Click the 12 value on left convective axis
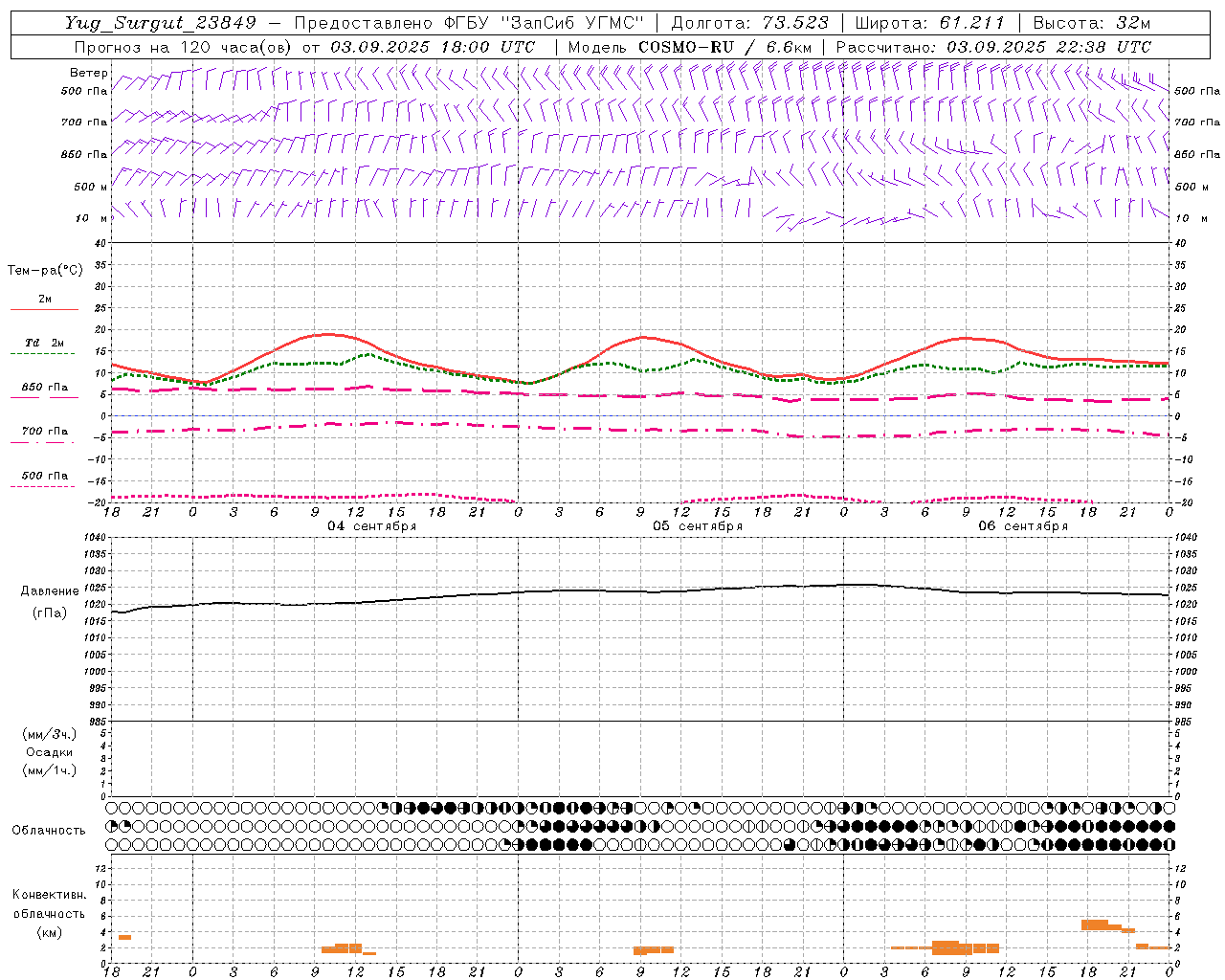This screenshot has width=1225, height=980. [99, 868]
